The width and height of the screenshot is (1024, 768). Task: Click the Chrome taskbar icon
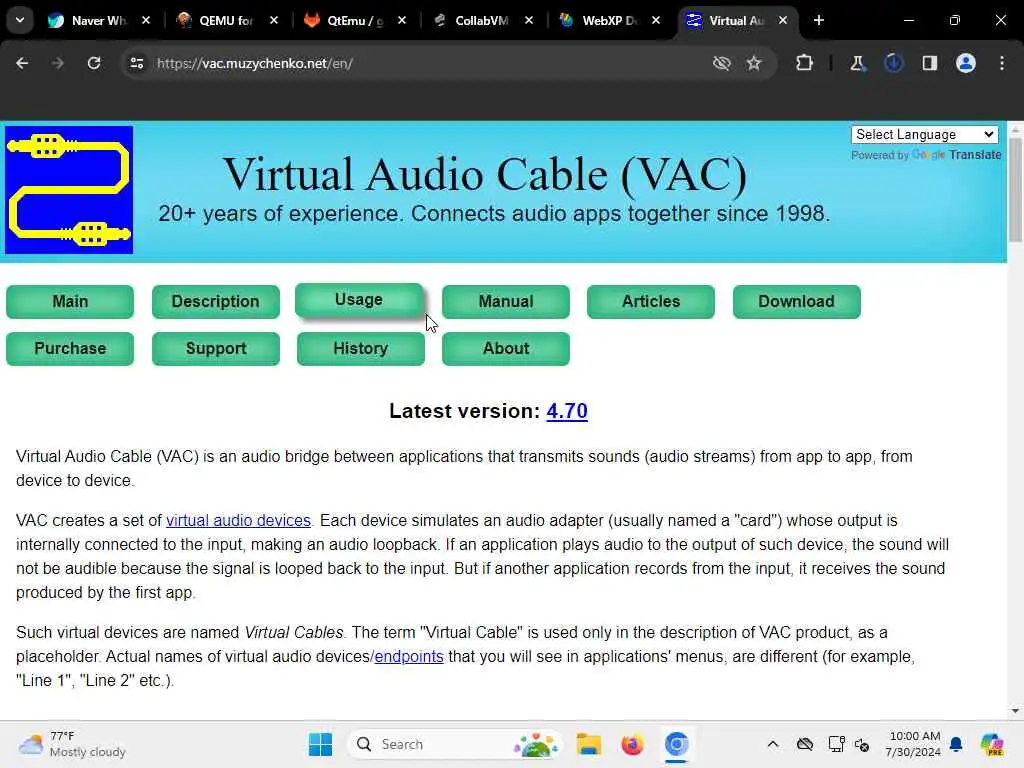(x=677, y=744)
